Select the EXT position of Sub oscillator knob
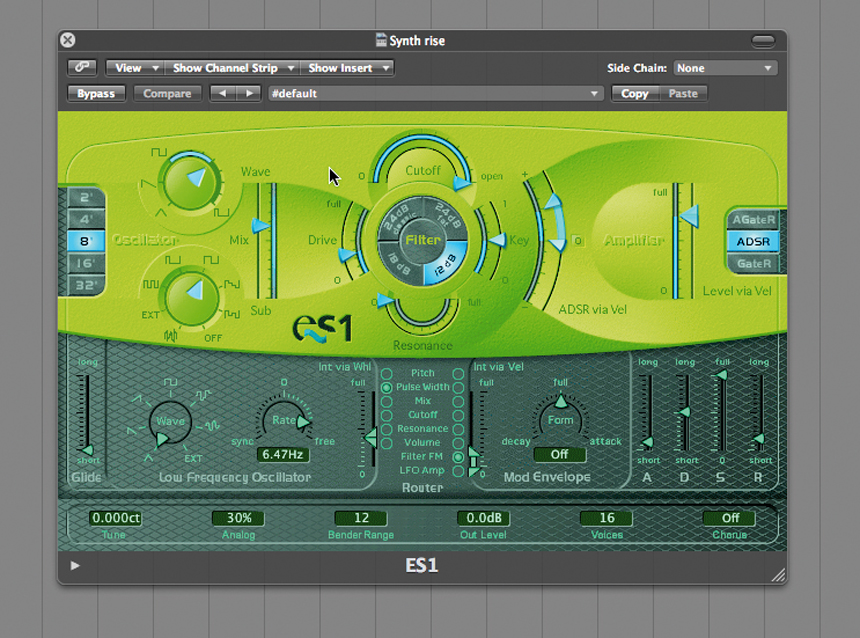Screen dimensions: 860x638 click(x=150, y=315)
